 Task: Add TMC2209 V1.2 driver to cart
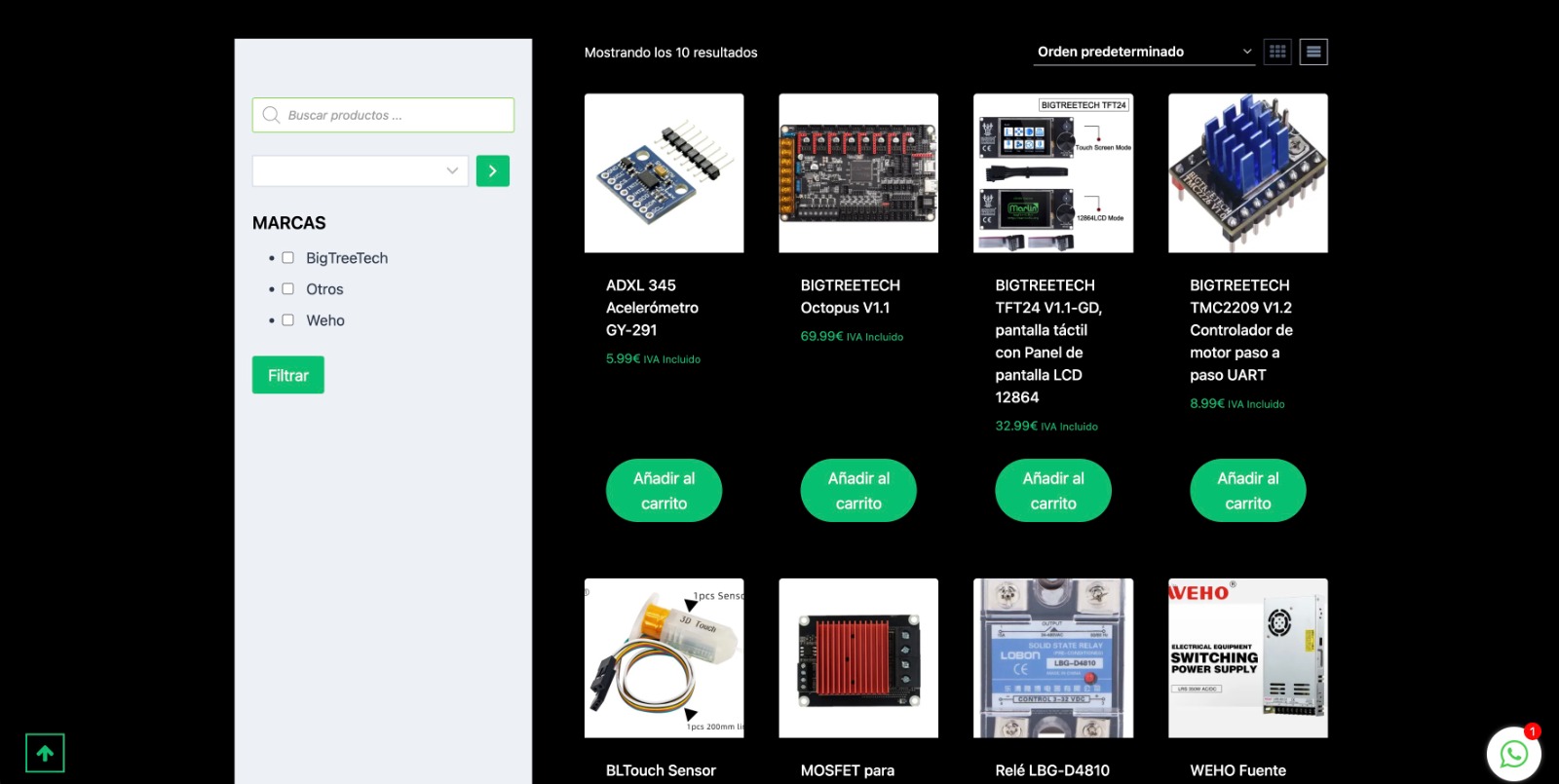pos(1248,491)
